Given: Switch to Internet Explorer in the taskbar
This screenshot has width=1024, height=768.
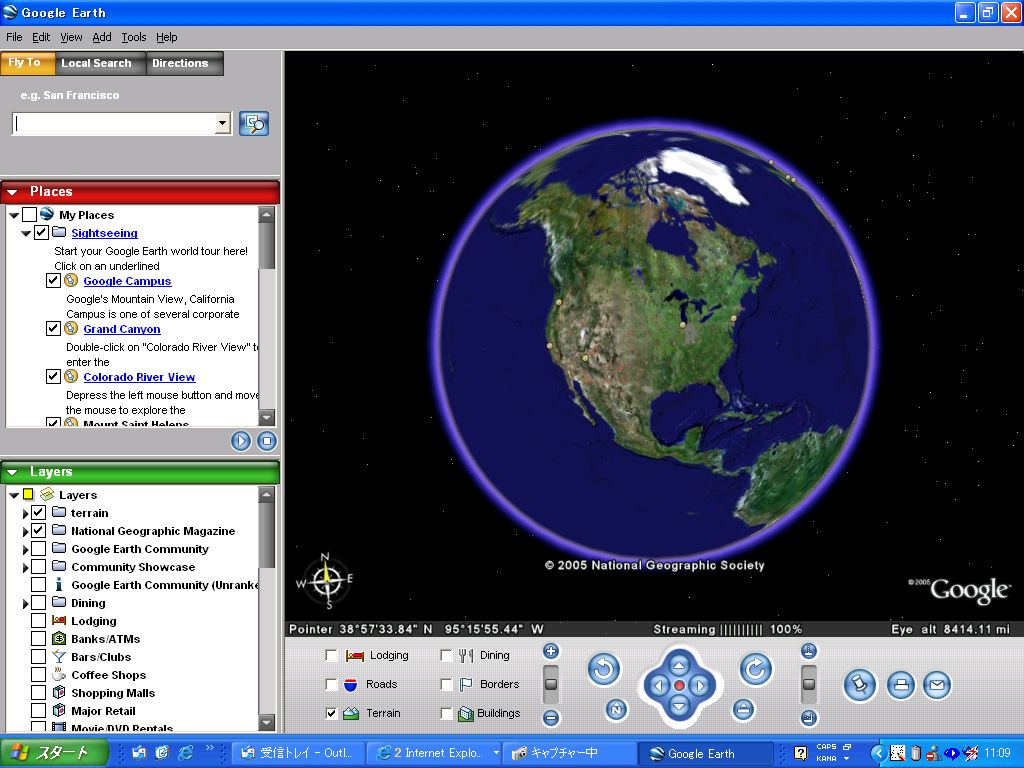Looking at the screenshot, I should click(x=434, y=753).
